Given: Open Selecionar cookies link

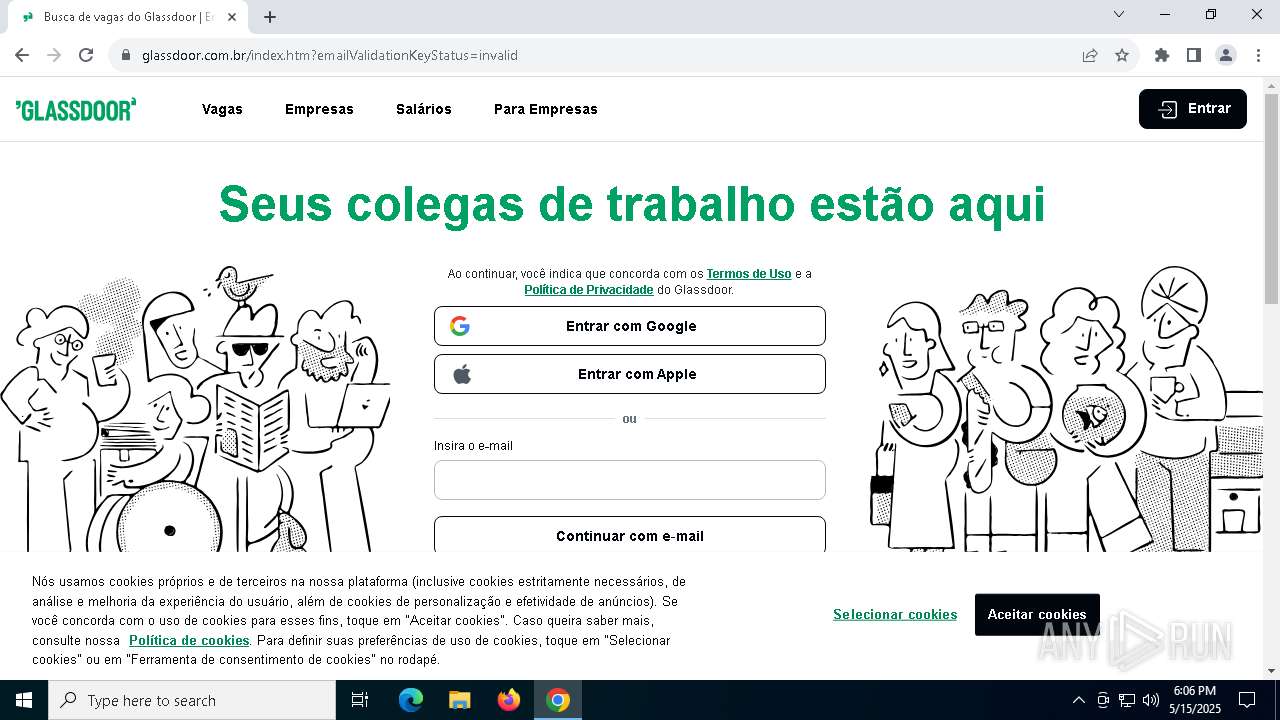Looking at the screenshot, I should 895,614.
